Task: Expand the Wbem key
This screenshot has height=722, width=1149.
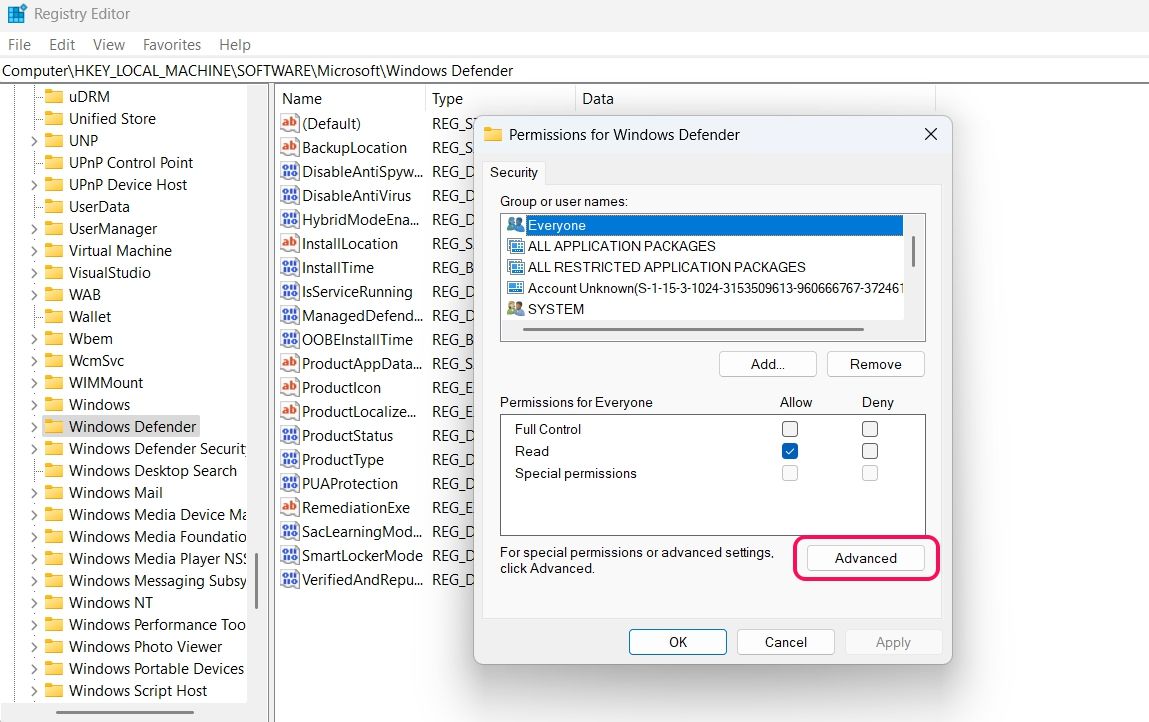Action: (x=34, y=339)
